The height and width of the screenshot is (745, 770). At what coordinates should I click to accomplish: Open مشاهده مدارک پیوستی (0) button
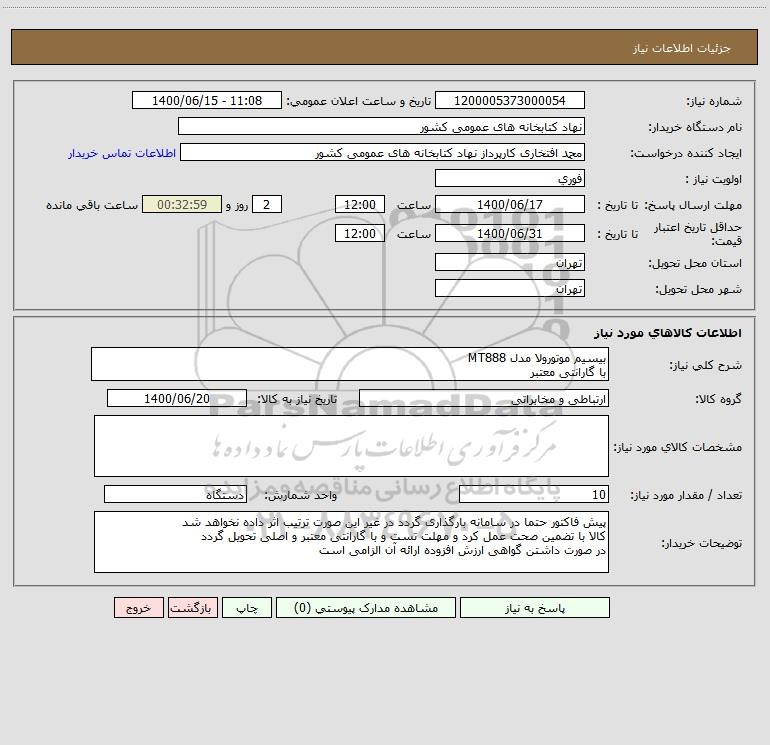(x=366, y=608)
